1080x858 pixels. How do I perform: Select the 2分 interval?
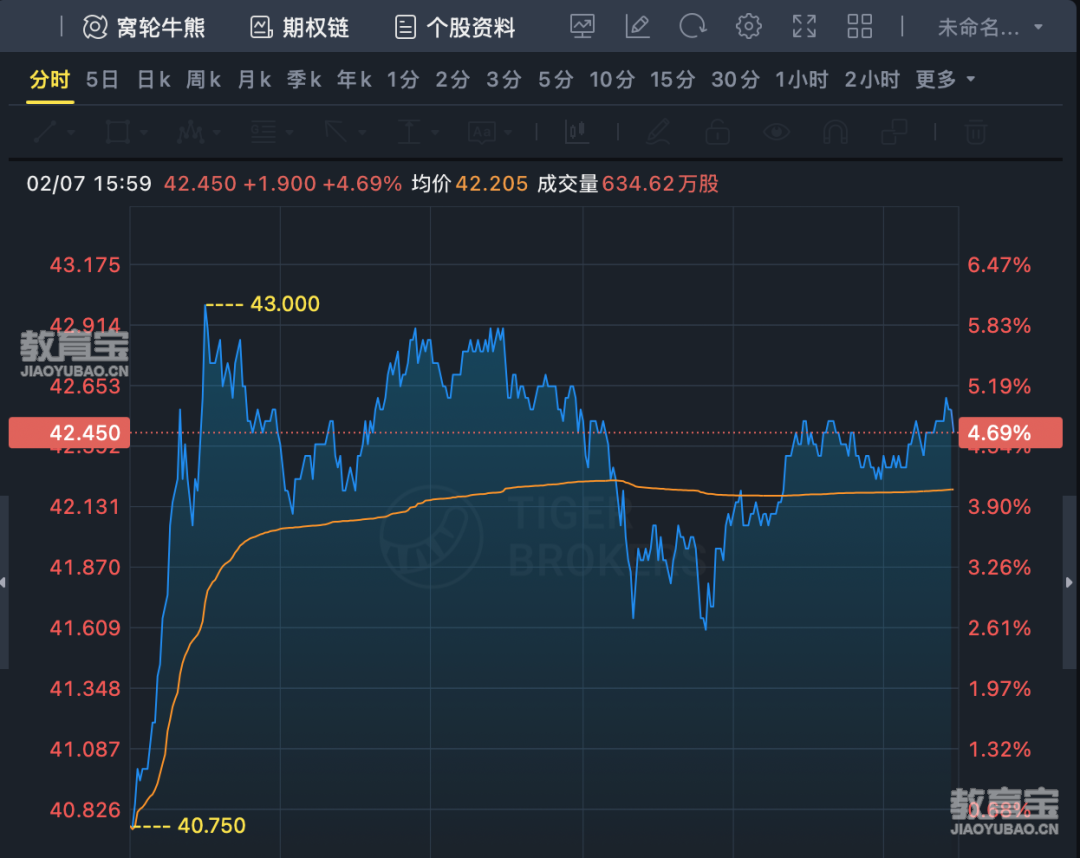click(x=453, y=80)
